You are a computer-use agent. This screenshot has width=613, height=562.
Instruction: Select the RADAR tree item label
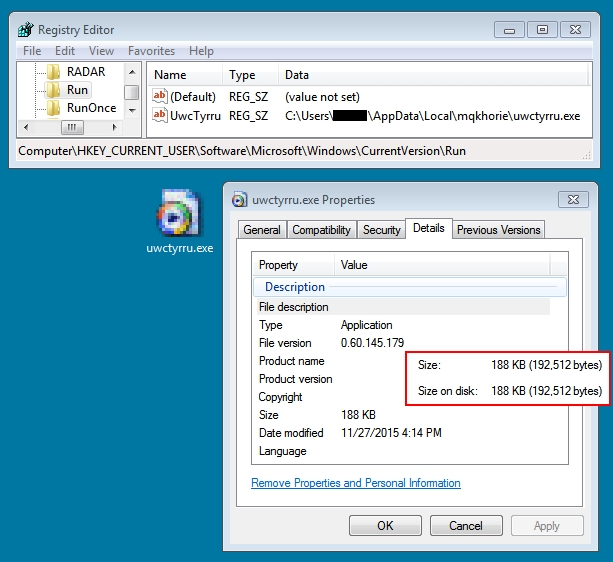(x=86, y=72)
